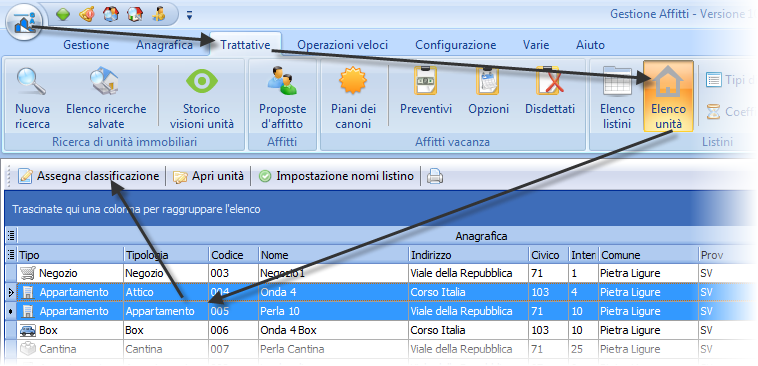
Task: Open the Varie ribbon tab
Action: tap(536, 45)
